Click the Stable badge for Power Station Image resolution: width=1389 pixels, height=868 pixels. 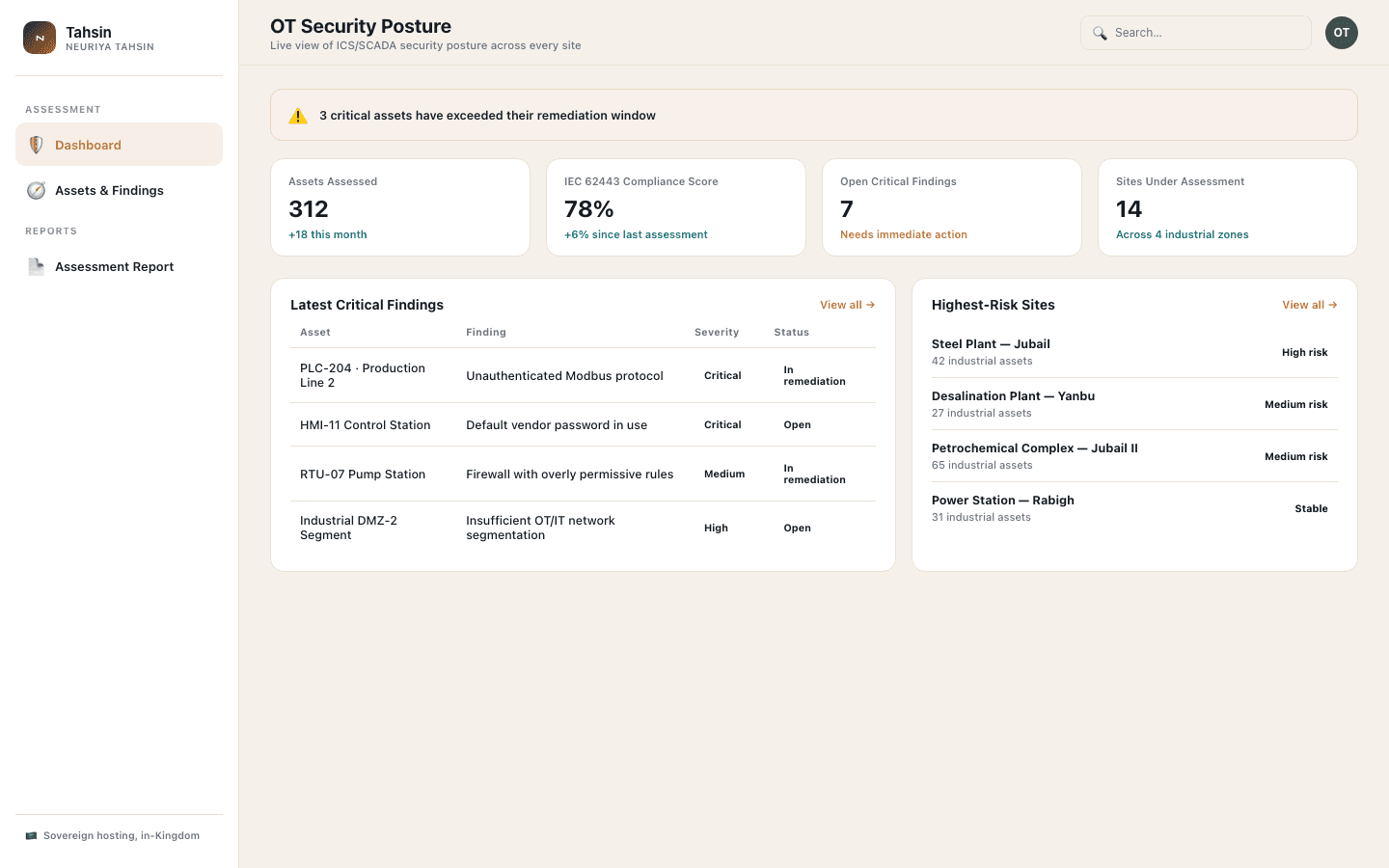click(x=1311, y=509)
